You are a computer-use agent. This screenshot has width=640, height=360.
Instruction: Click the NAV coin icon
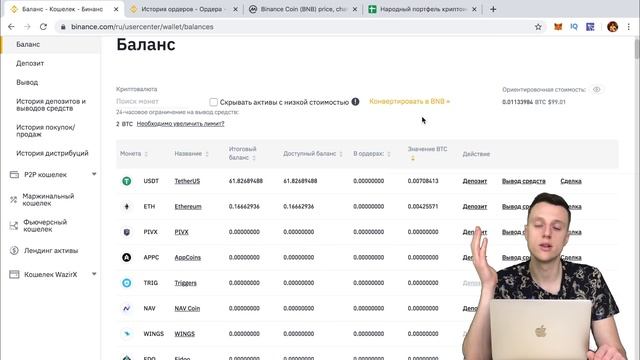(127, 308)
